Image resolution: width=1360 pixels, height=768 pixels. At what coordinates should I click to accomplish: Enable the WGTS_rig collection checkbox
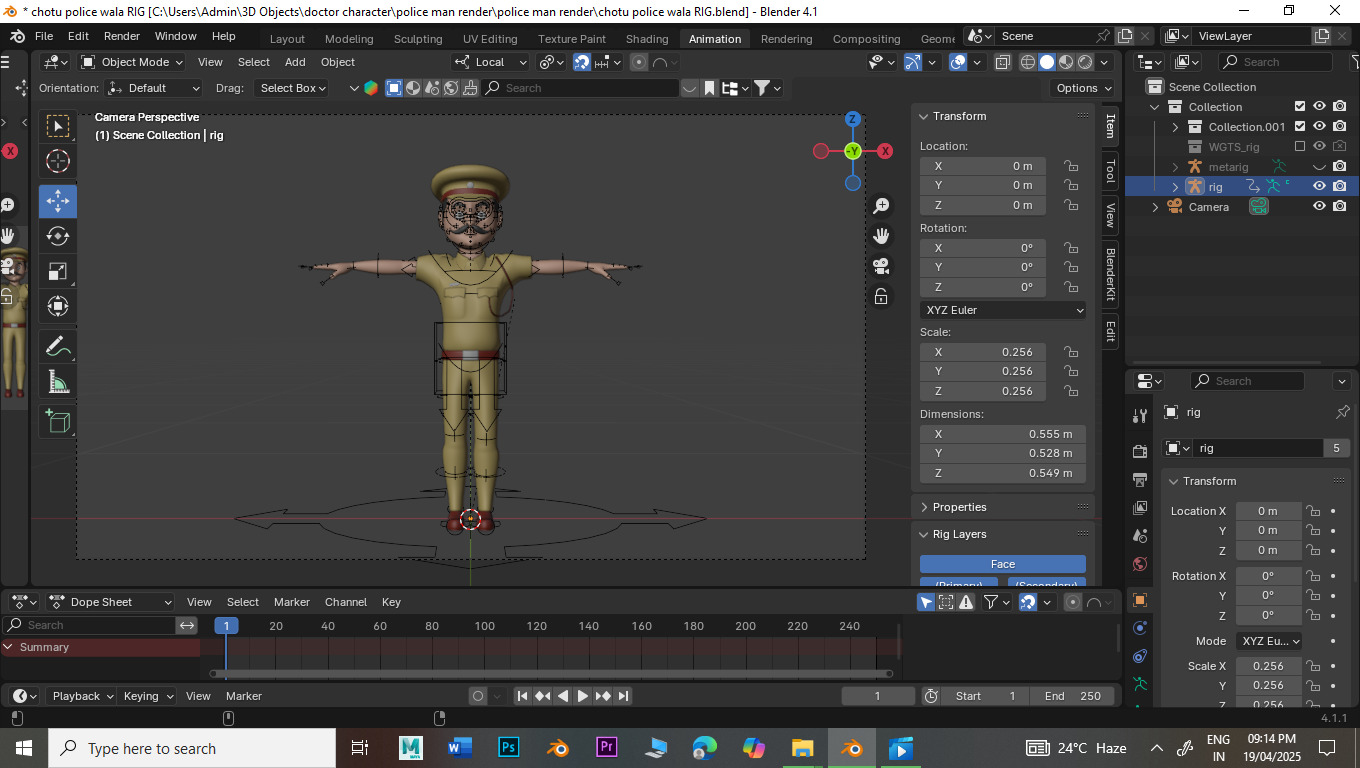1300,146
